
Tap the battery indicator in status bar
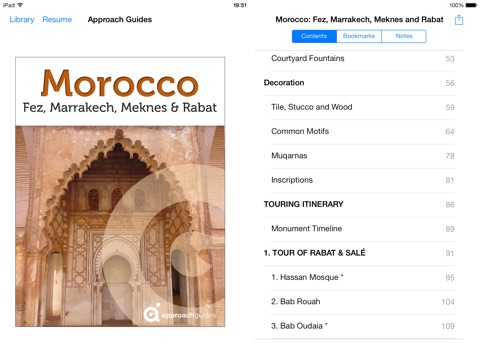(x=471, y=5)
